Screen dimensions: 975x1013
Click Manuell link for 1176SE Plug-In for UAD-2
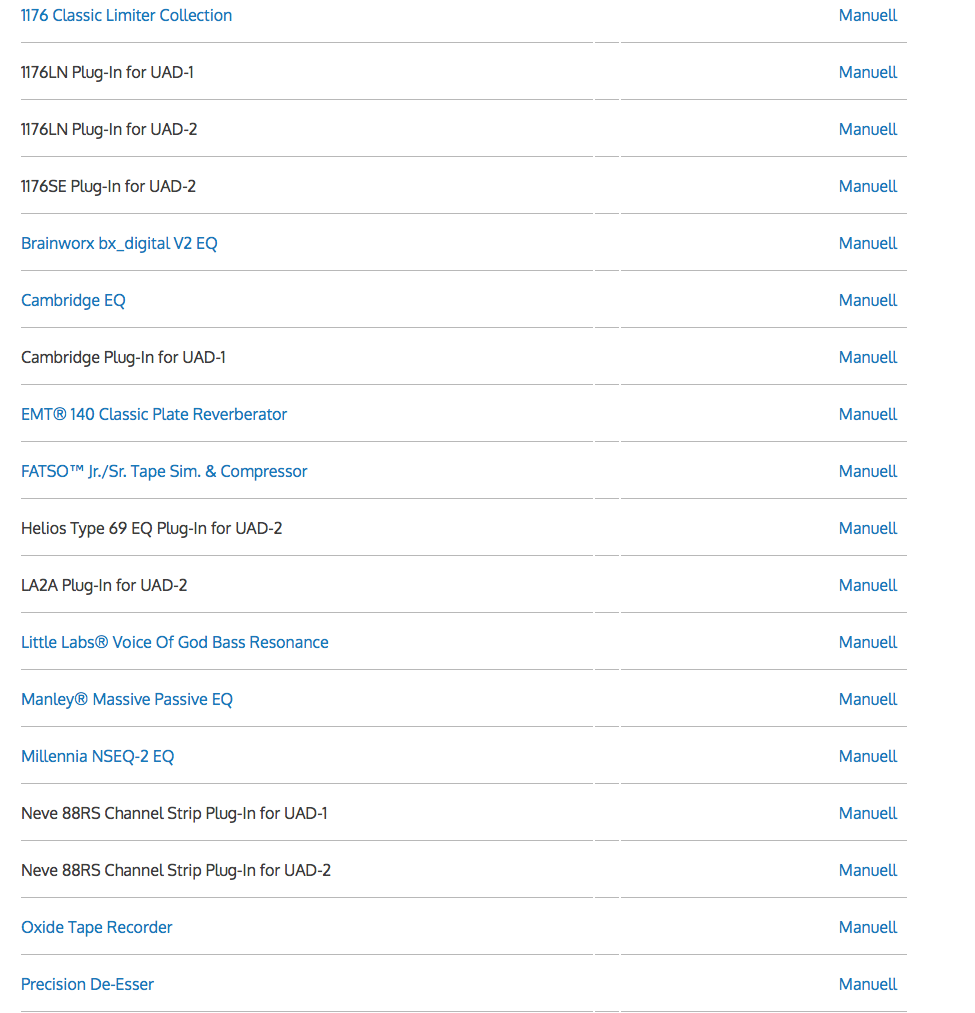coord(867,186)
